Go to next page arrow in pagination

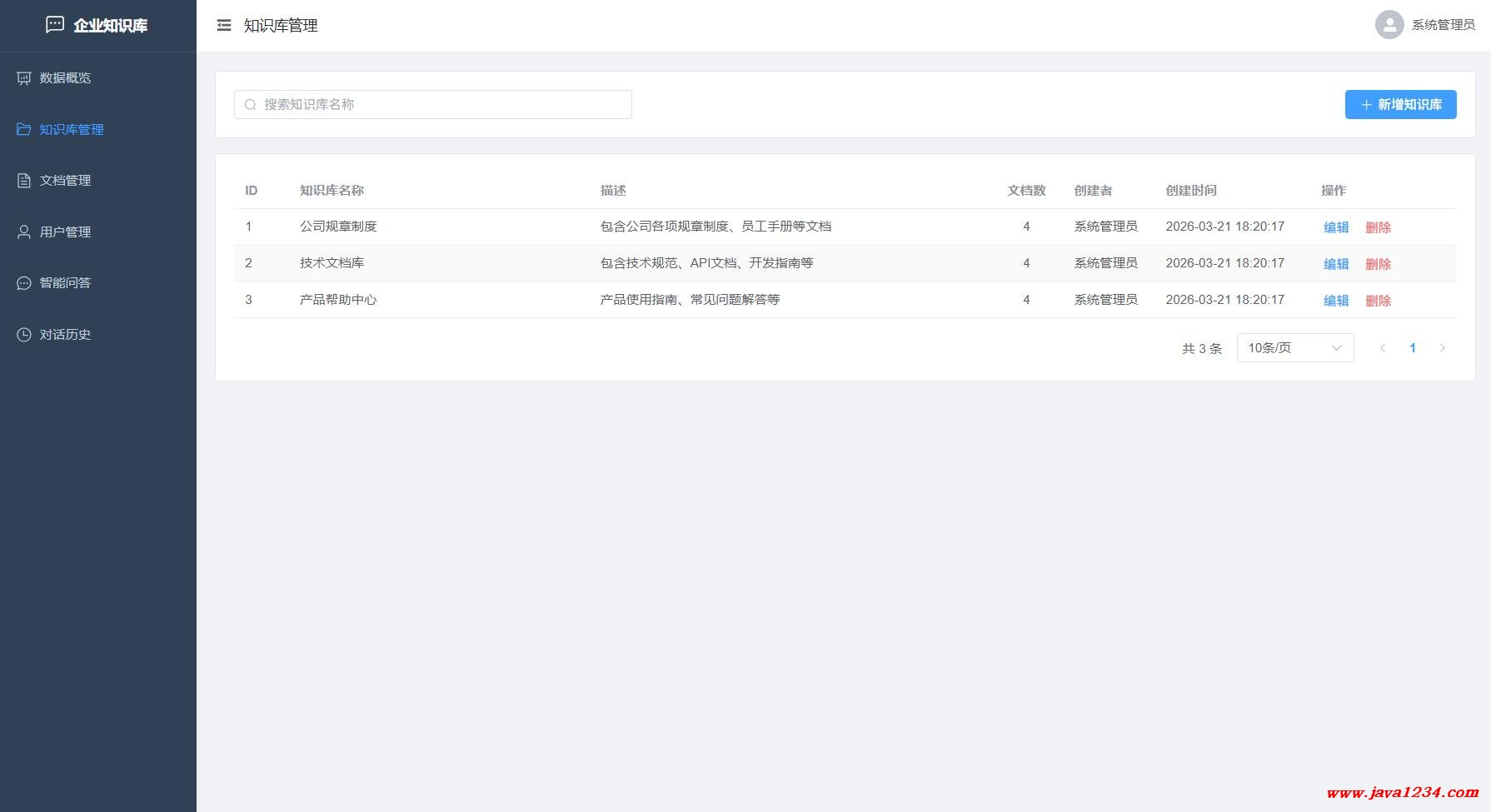(x=1443, y=348)
